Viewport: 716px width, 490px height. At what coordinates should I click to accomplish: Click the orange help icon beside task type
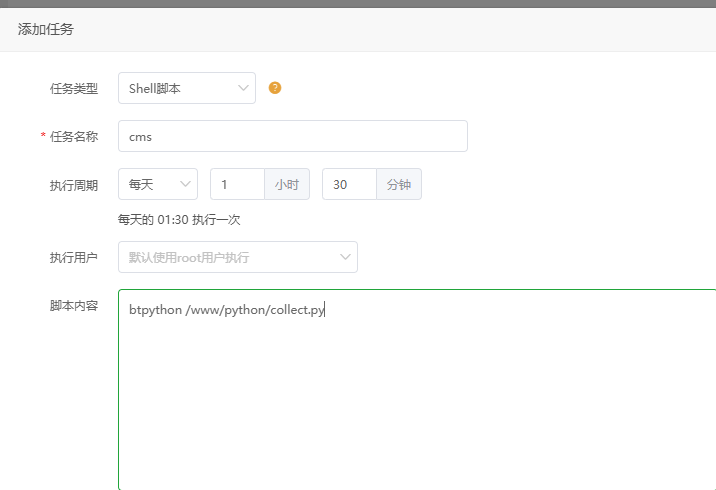275,88
